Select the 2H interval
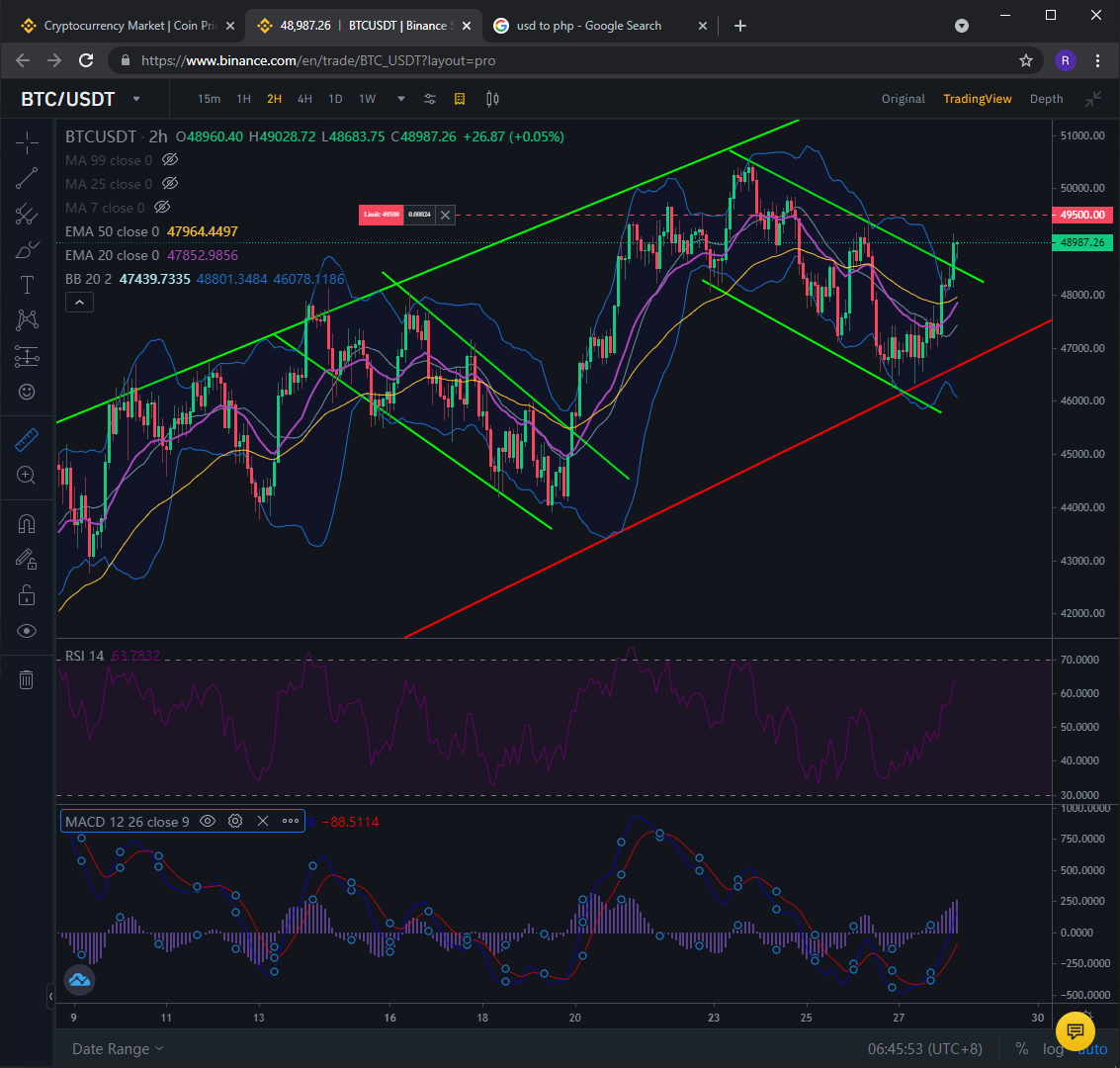Viewport: 1120px width, 1068px height. 274,99
